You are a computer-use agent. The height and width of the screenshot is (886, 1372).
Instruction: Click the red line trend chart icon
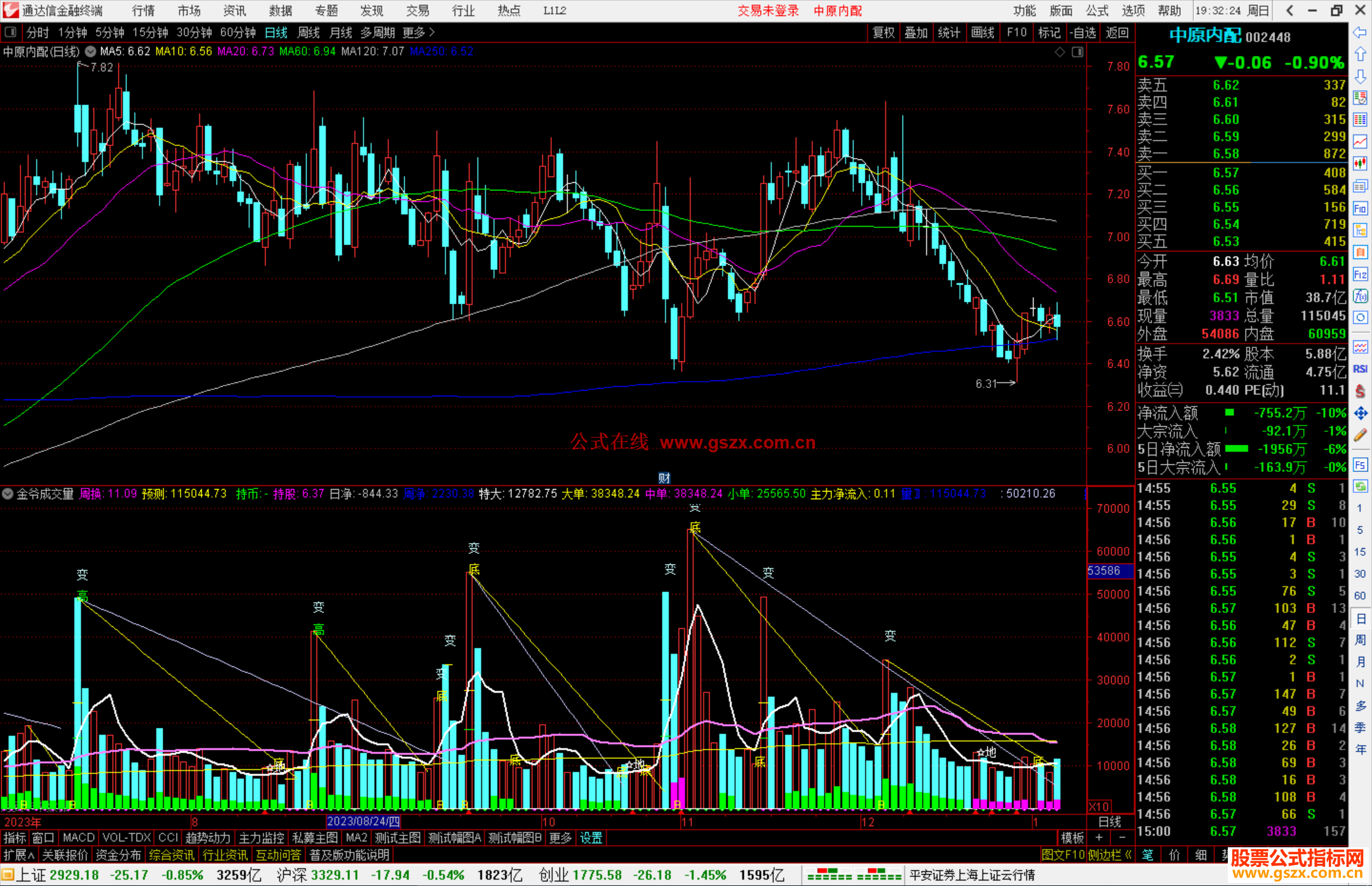coord(1360,142)
